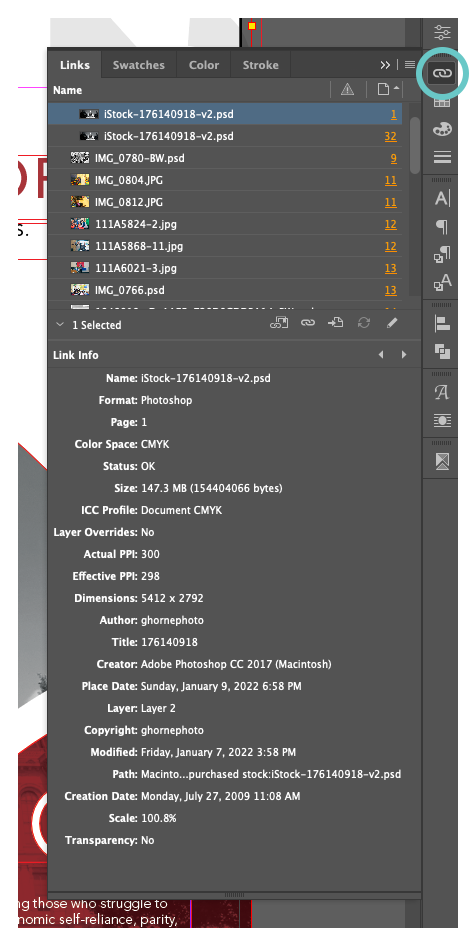
Task: Go to page 32 link number
Action: tap(390, 136)
